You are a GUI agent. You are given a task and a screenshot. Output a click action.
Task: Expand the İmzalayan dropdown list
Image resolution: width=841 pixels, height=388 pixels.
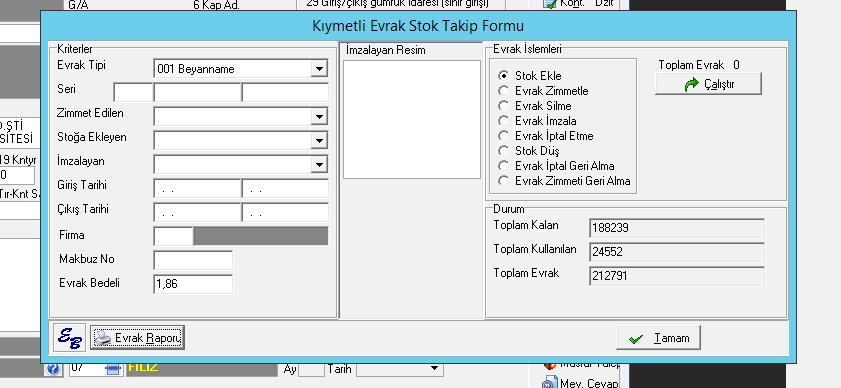coord(319,165)
